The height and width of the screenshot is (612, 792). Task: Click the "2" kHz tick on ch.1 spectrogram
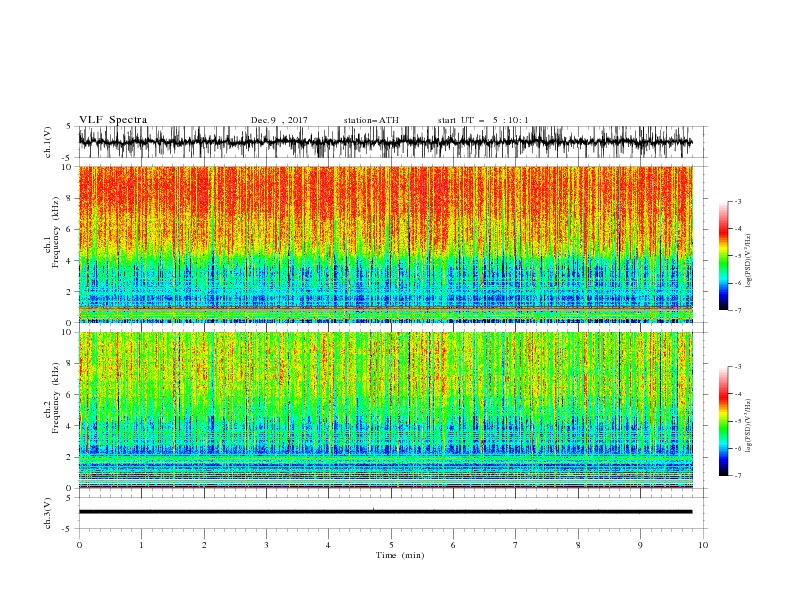[x=69, y=292]
